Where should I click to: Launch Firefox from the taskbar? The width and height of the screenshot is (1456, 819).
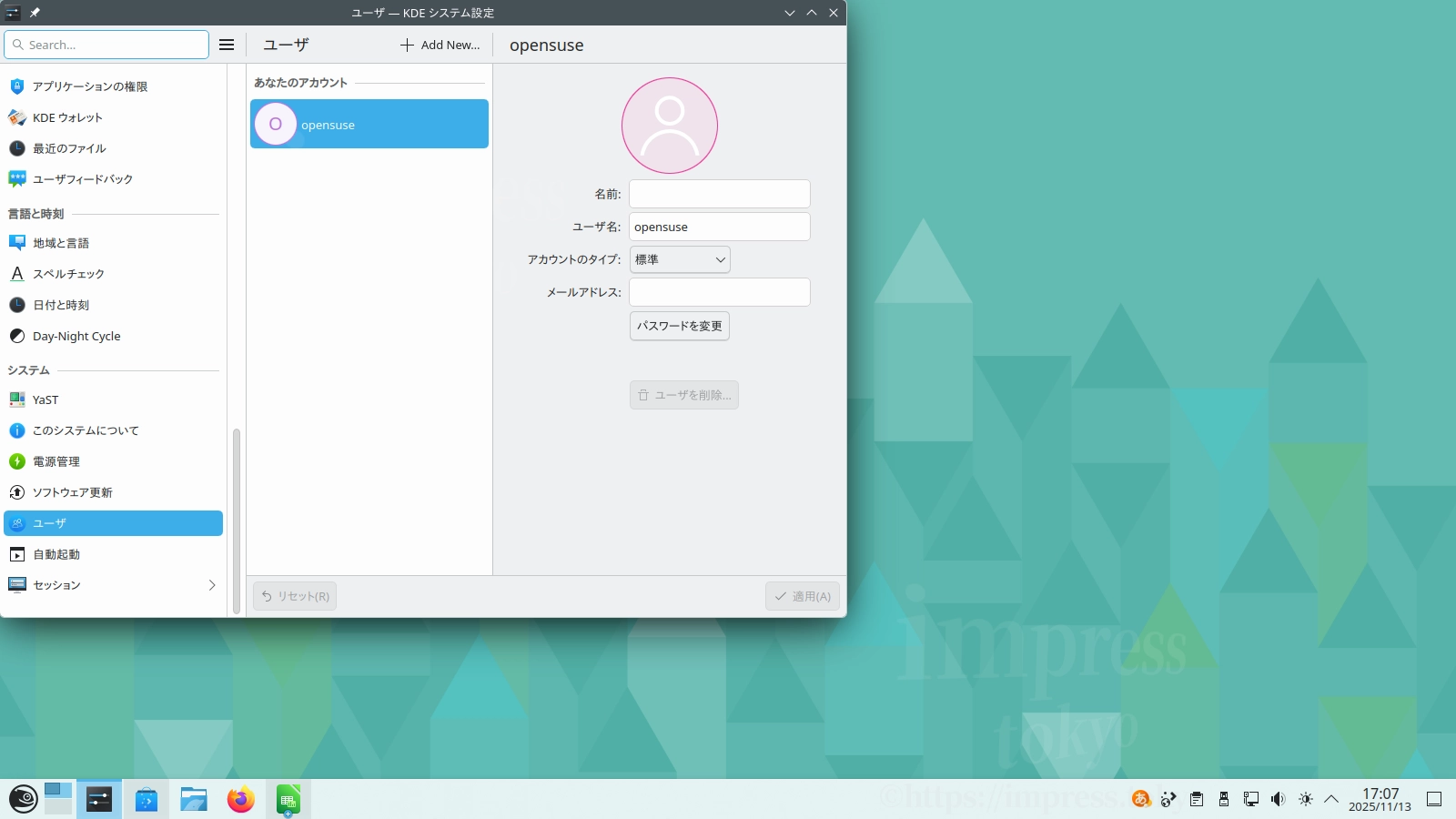click(241, 799)
